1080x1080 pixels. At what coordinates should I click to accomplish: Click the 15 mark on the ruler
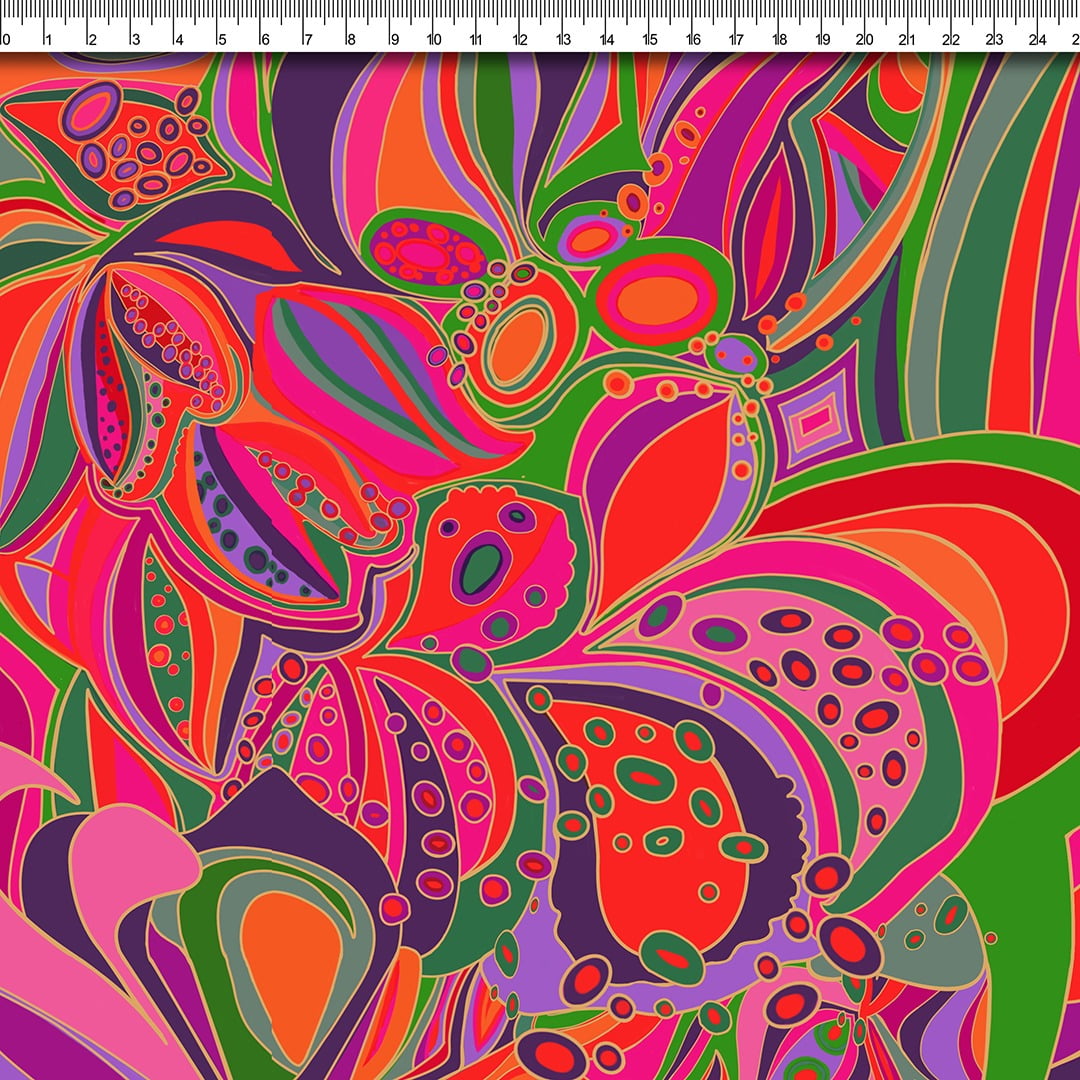[x=651, y=40]
